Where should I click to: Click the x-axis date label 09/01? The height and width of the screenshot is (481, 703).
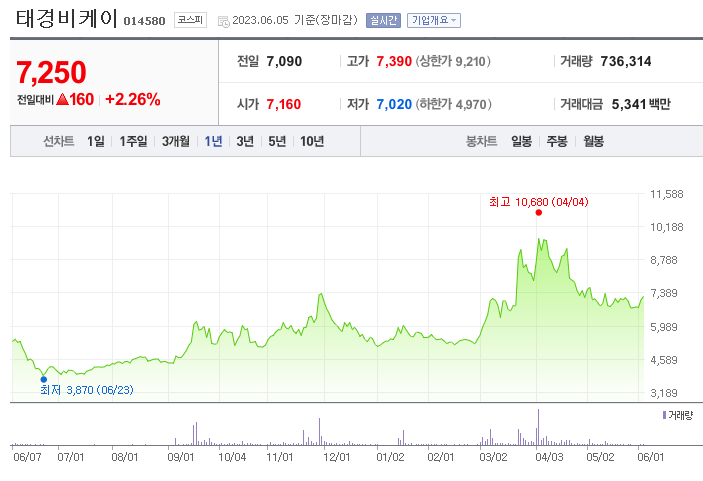click(180, 457)
